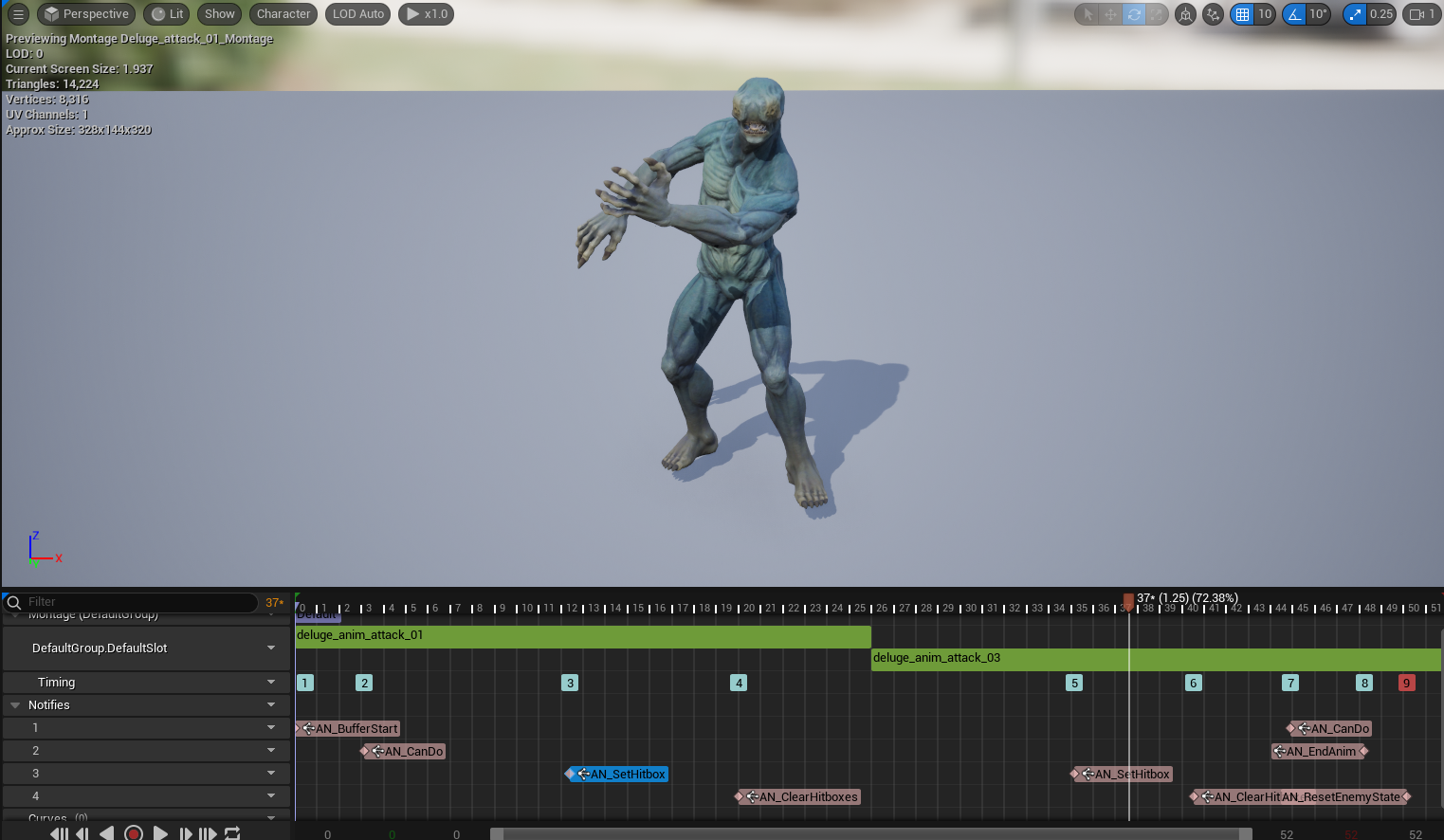
Task: Jump to the end of animation
Action: 208,833
